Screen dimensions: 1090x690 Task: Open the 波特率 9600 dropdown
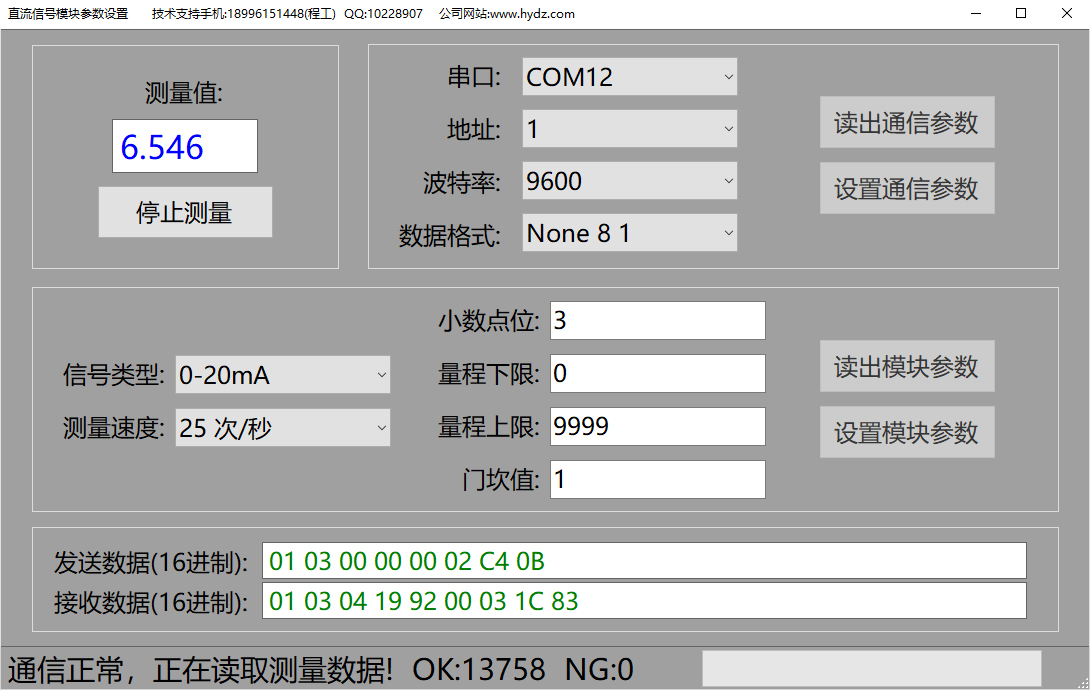[x=629, y=181]
